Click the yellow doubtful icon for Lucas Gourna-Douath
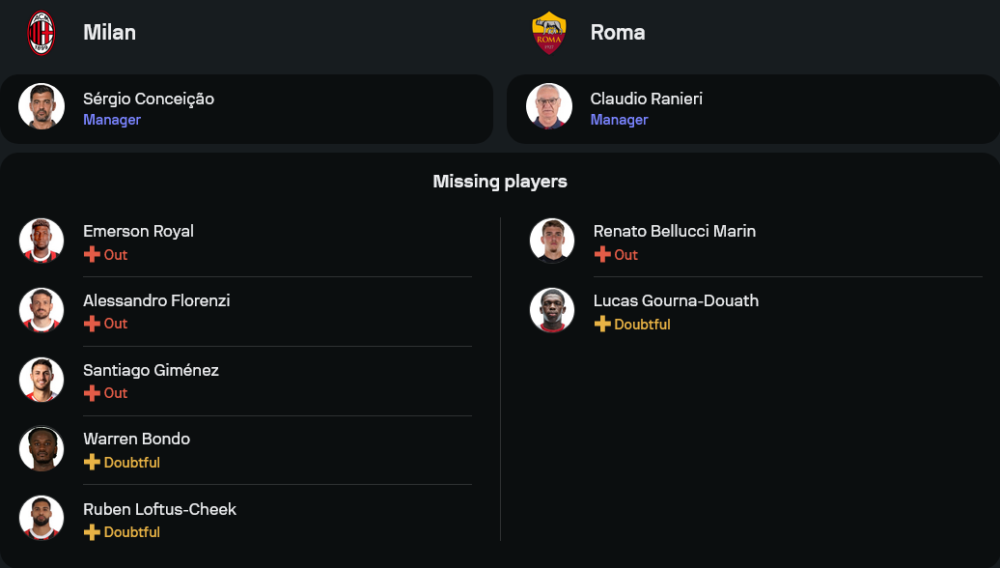The height and width of the screenshot is (568, 1000). [602, 324]
